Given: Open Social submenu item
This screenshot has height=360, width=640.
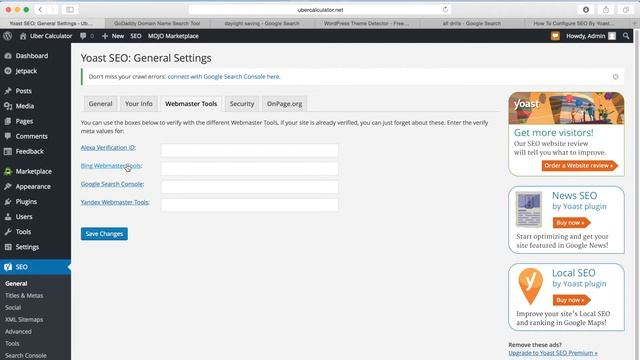Looking at the screenshot, I should tap(13, 307).
